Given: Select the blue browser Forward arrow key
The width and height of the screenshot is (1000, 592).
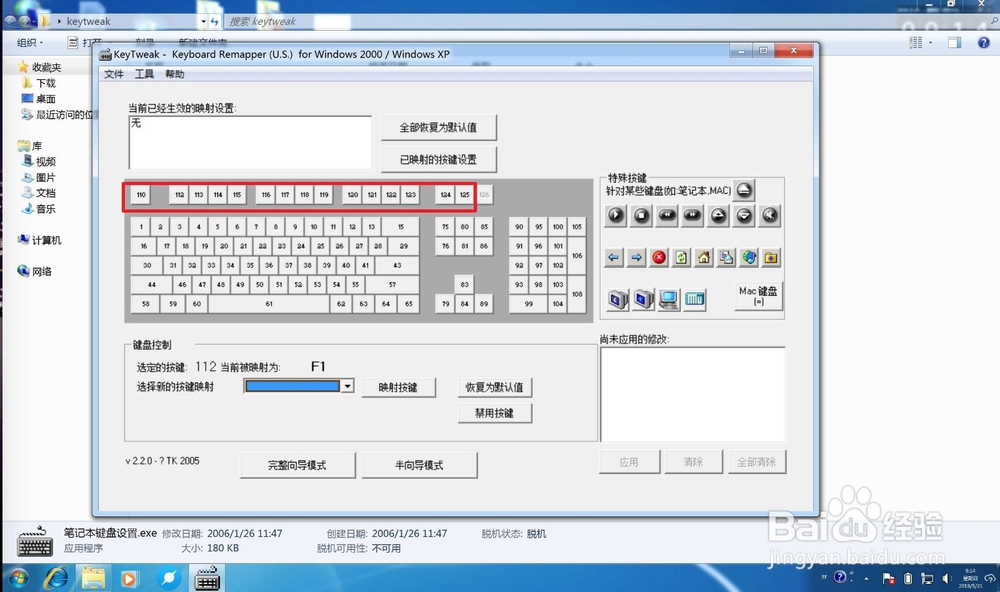Looking at the screenshot, I should coord(636,258).
